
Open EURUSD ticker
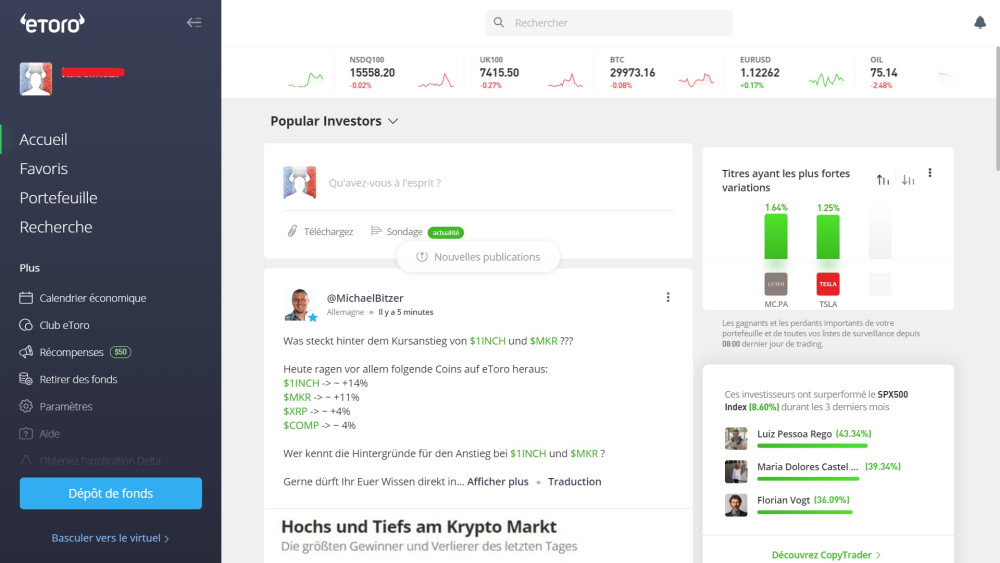[793, 72]
